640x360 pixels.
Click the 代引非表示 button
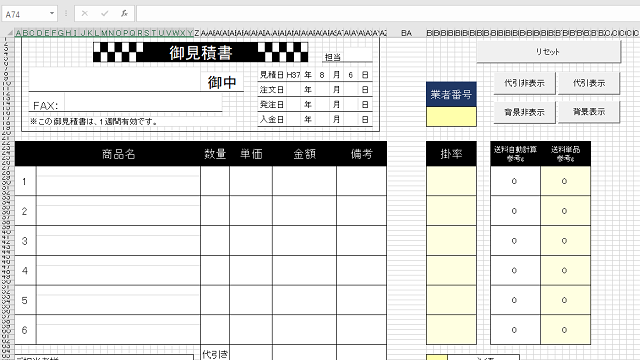(524, 83)
